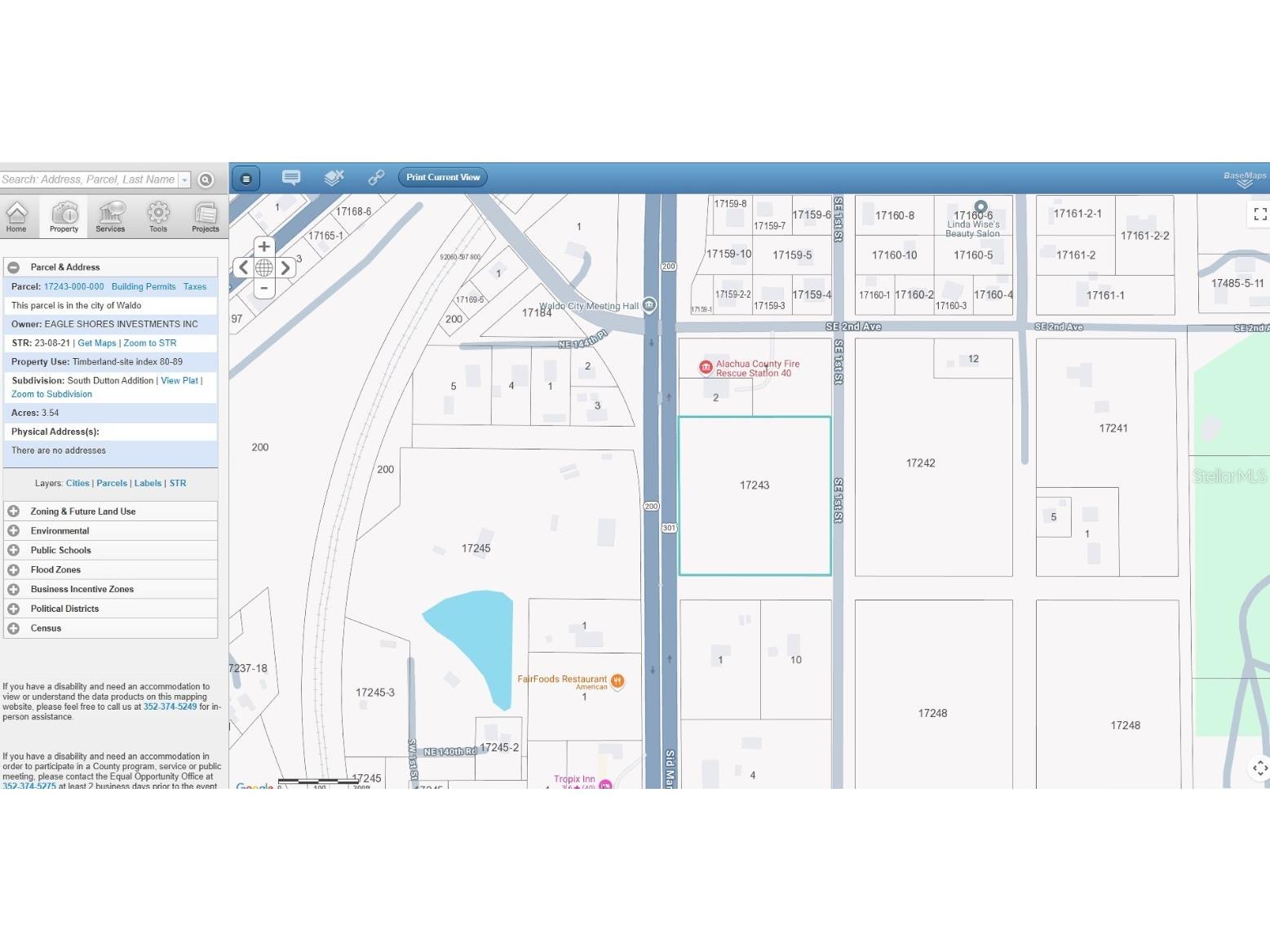This screenshot has height=952, width=1270.
Task: Expand the Census section
Action: pyautogui.click(x=13, y=628)
